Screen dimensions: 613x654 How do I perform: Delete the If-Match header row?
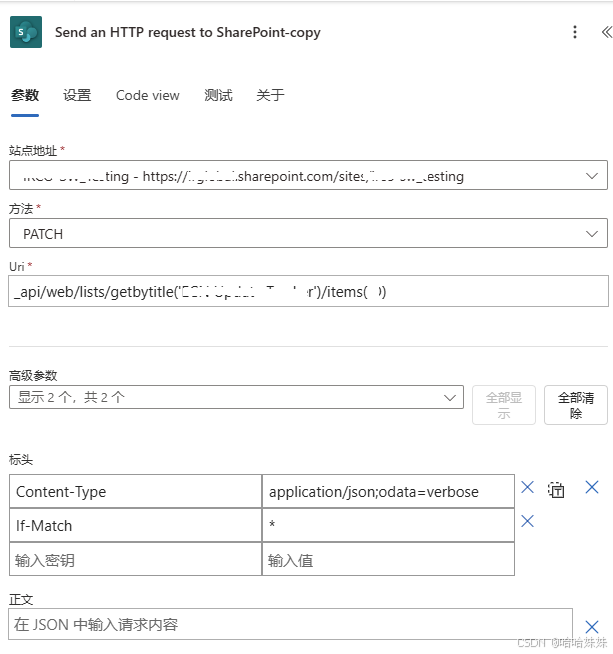[528, 521]
